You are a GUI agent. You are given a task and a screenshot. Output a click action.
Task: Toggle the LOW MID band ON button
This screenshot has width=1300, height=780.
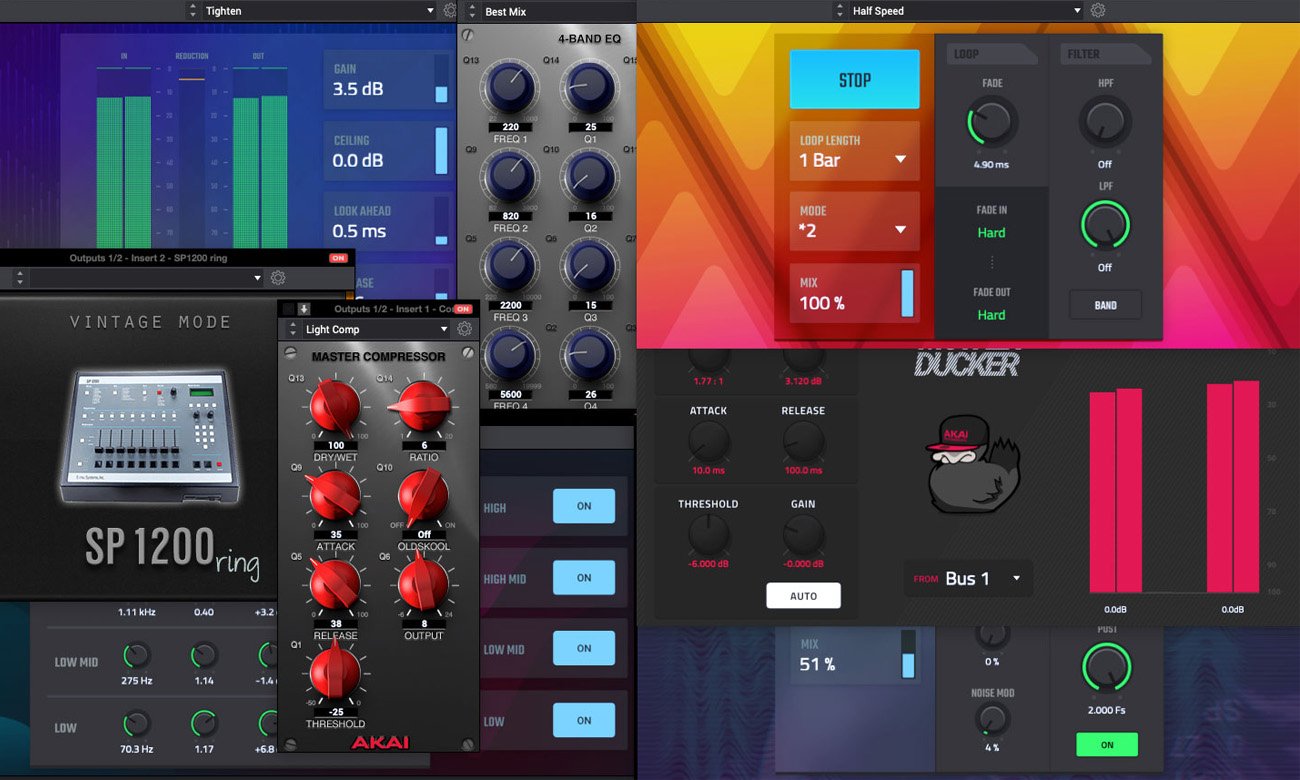[x=584, y=648]
